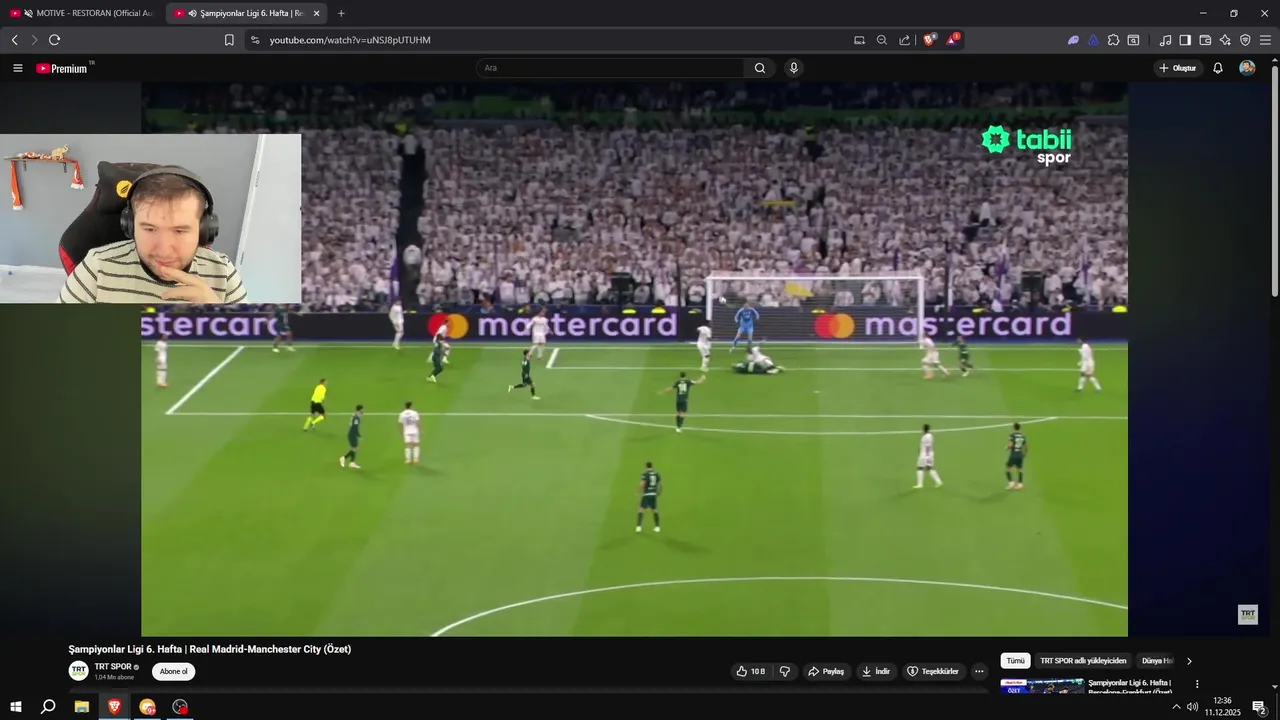
Task: Open Brave Shields lion icon
Action: [x=929, y=40]
